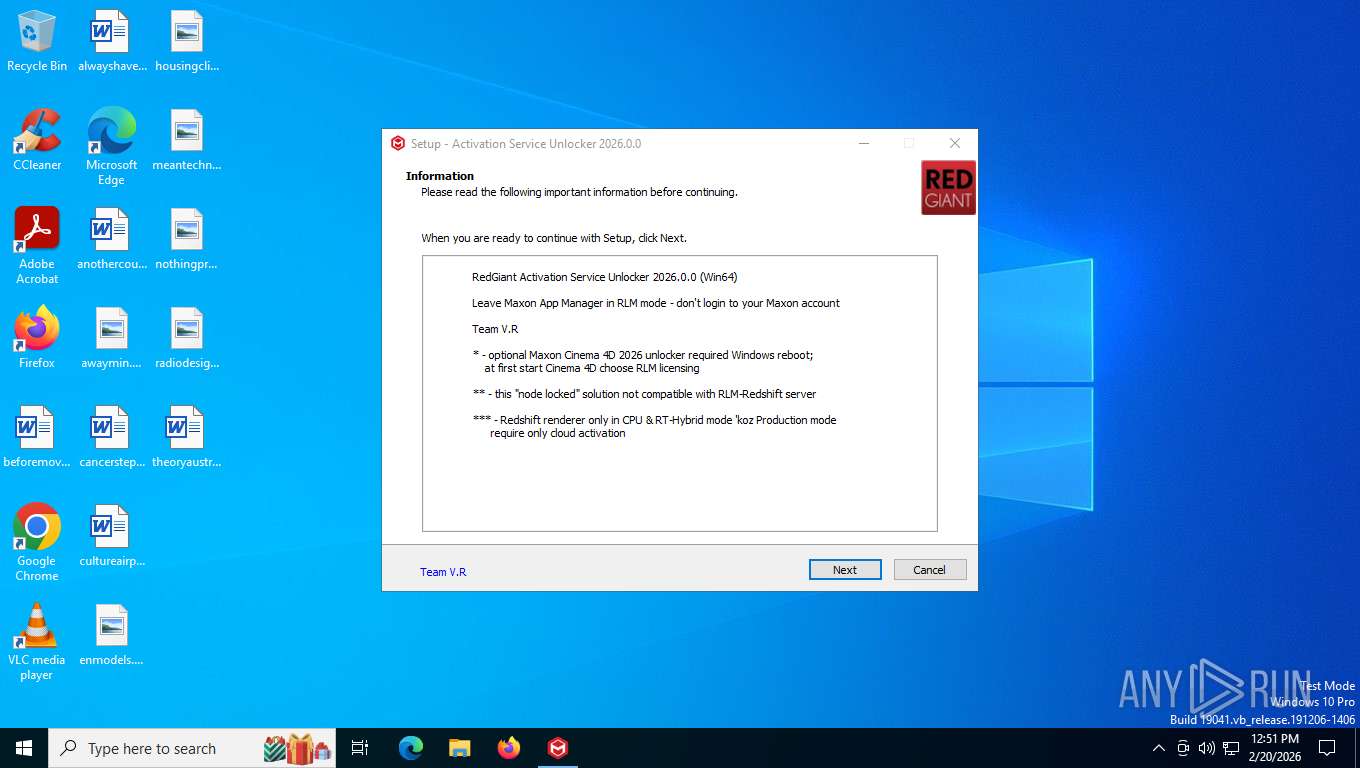Open the taskbar clock and date
Screen dimensions: 1360x768
point(1274,748)
